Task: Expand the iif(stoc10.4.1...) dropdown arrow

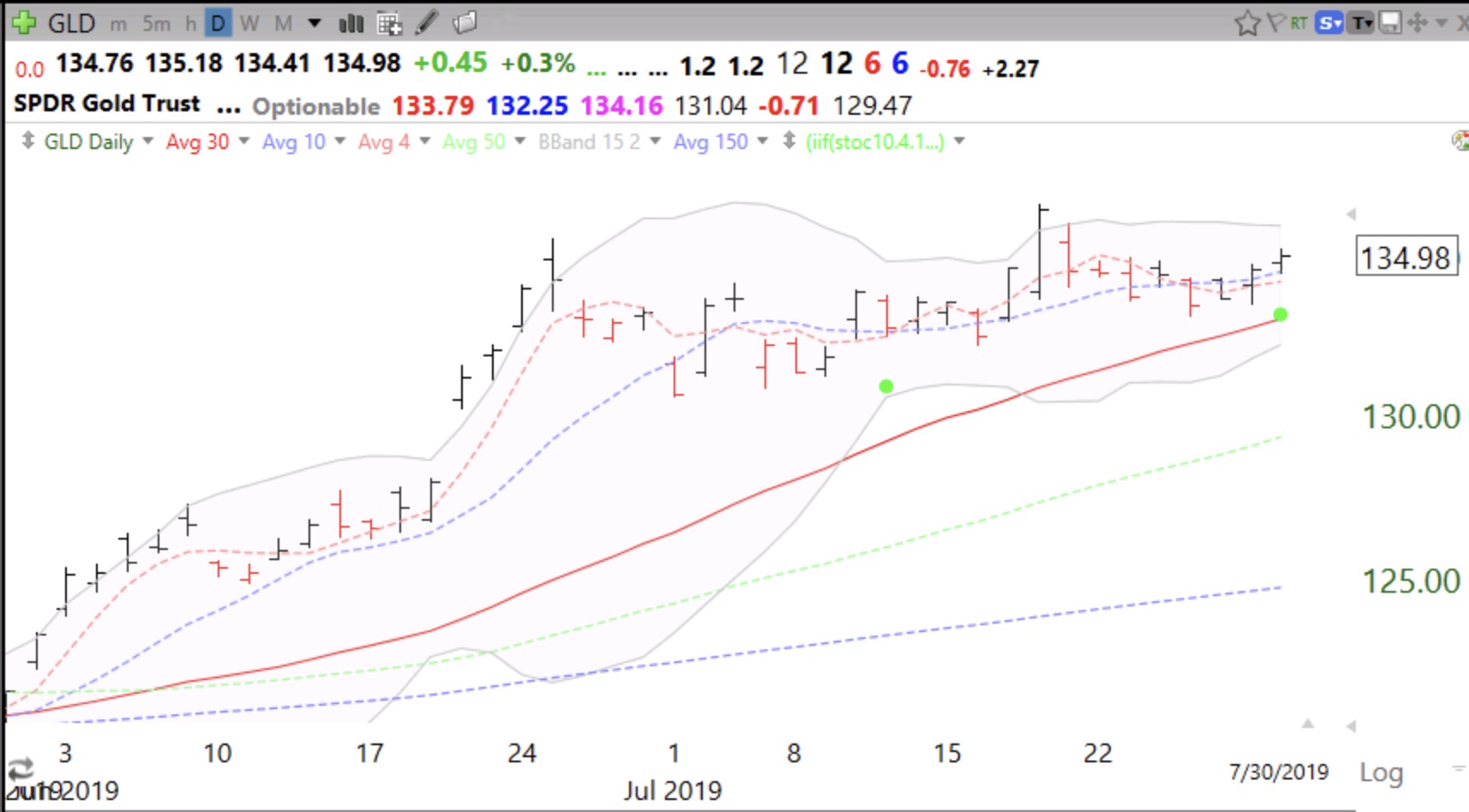Action: (959, 140)
